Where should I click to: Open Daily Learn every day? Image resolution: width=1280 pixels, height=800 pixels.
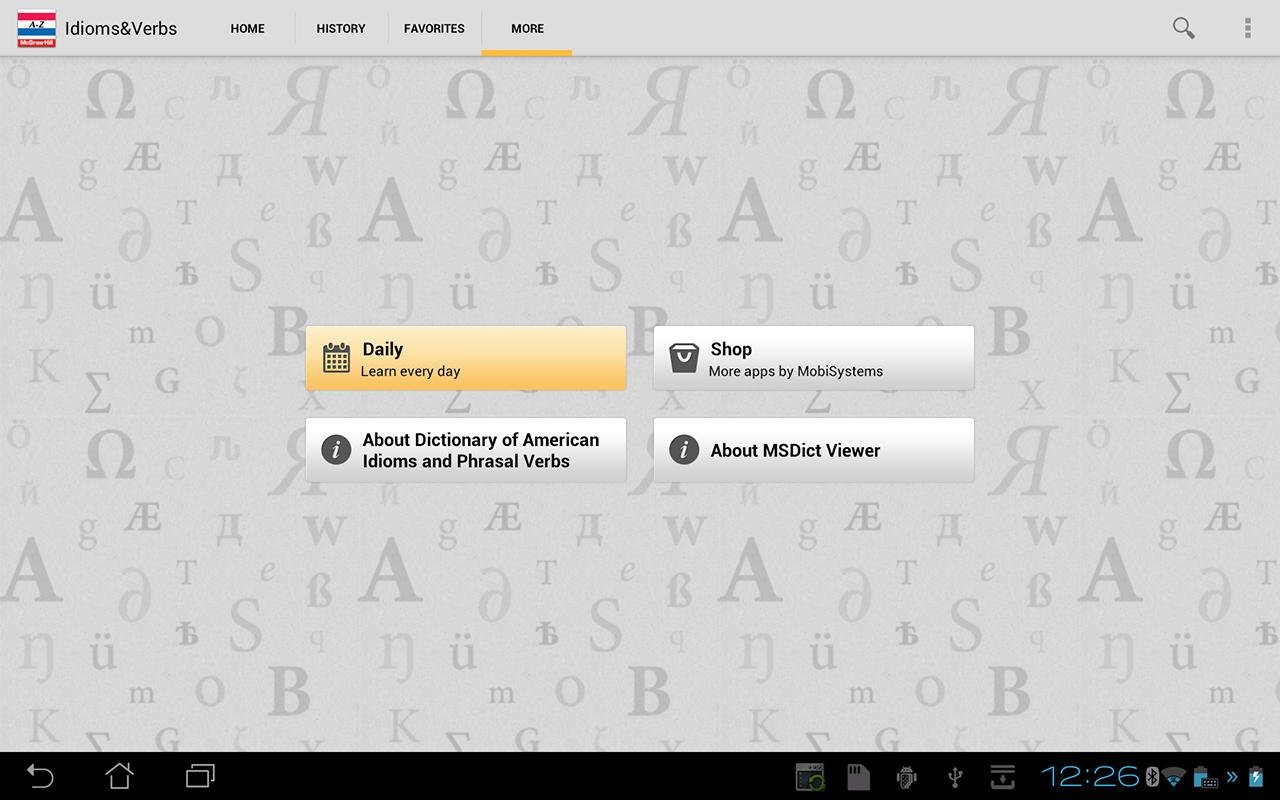[x=466, y=358]
